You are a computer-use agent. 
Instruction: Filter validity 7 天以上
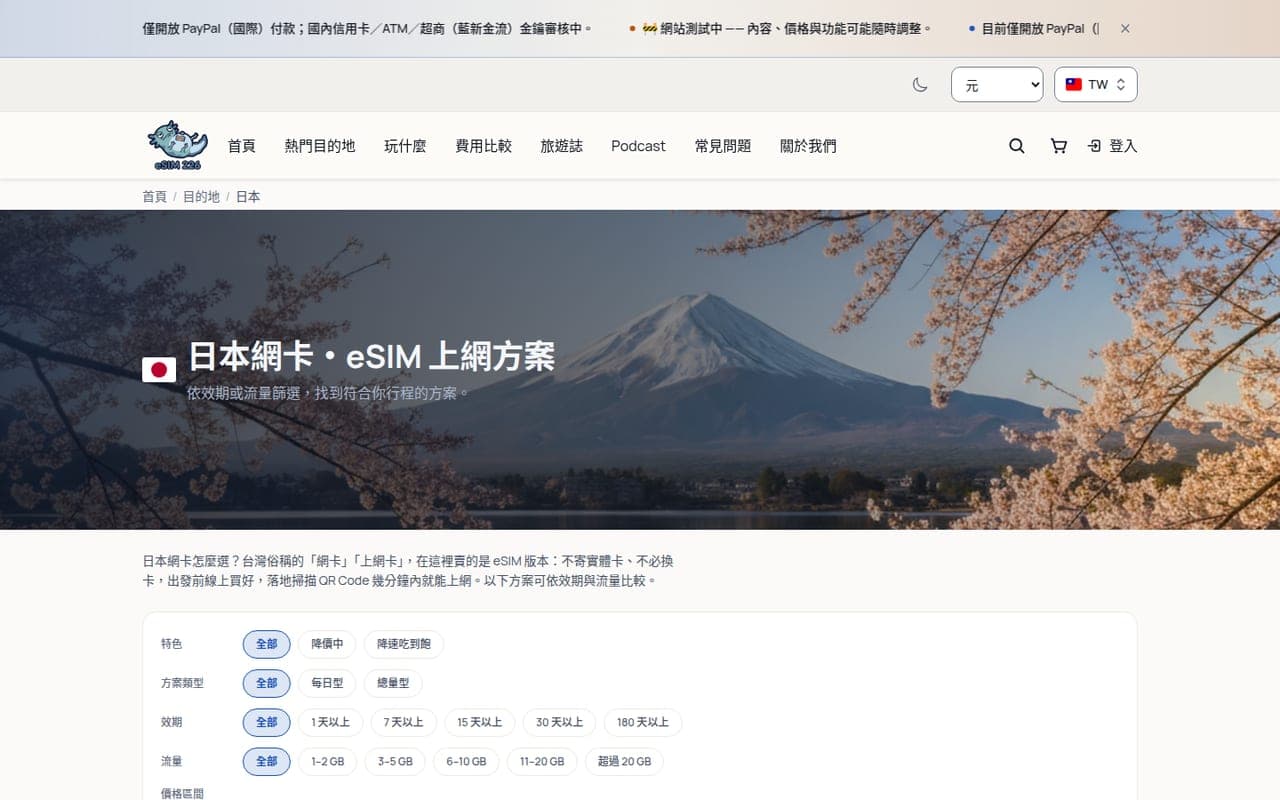tap(404, 722)
